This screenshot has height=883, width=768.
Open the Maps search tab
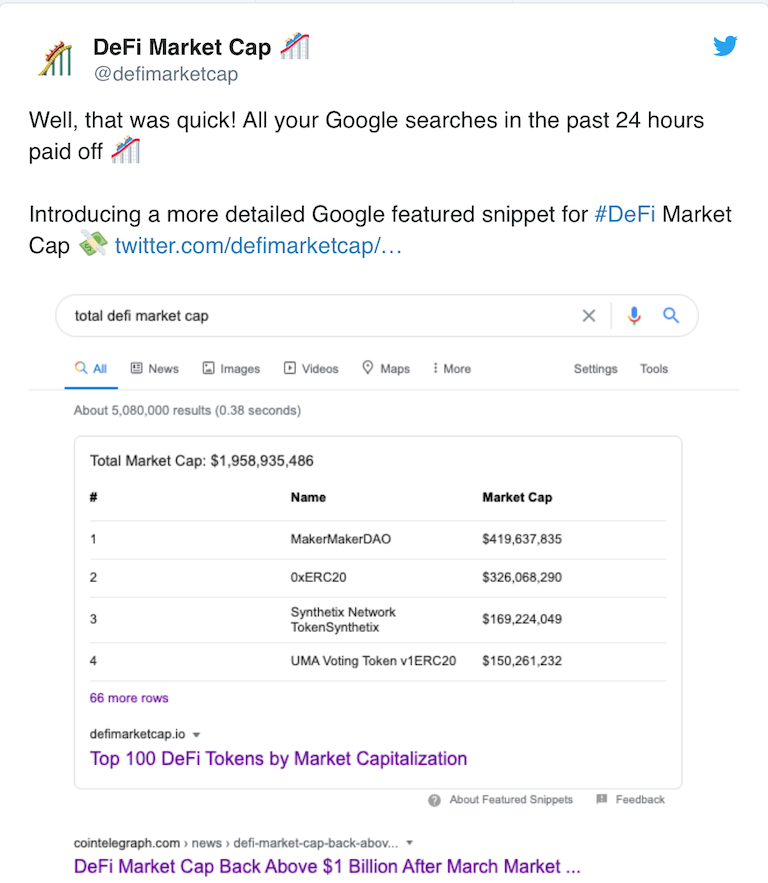pos(386,369)
